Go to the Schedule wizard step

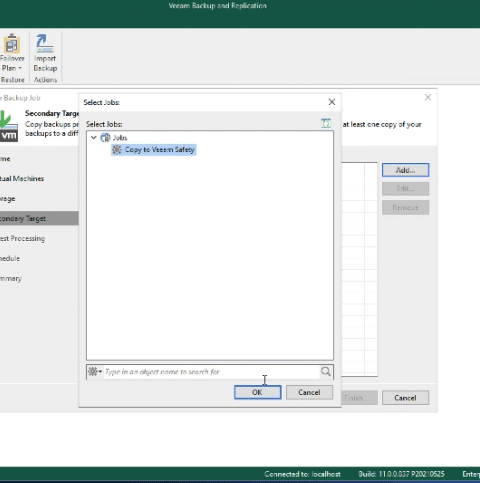point(10,258)
